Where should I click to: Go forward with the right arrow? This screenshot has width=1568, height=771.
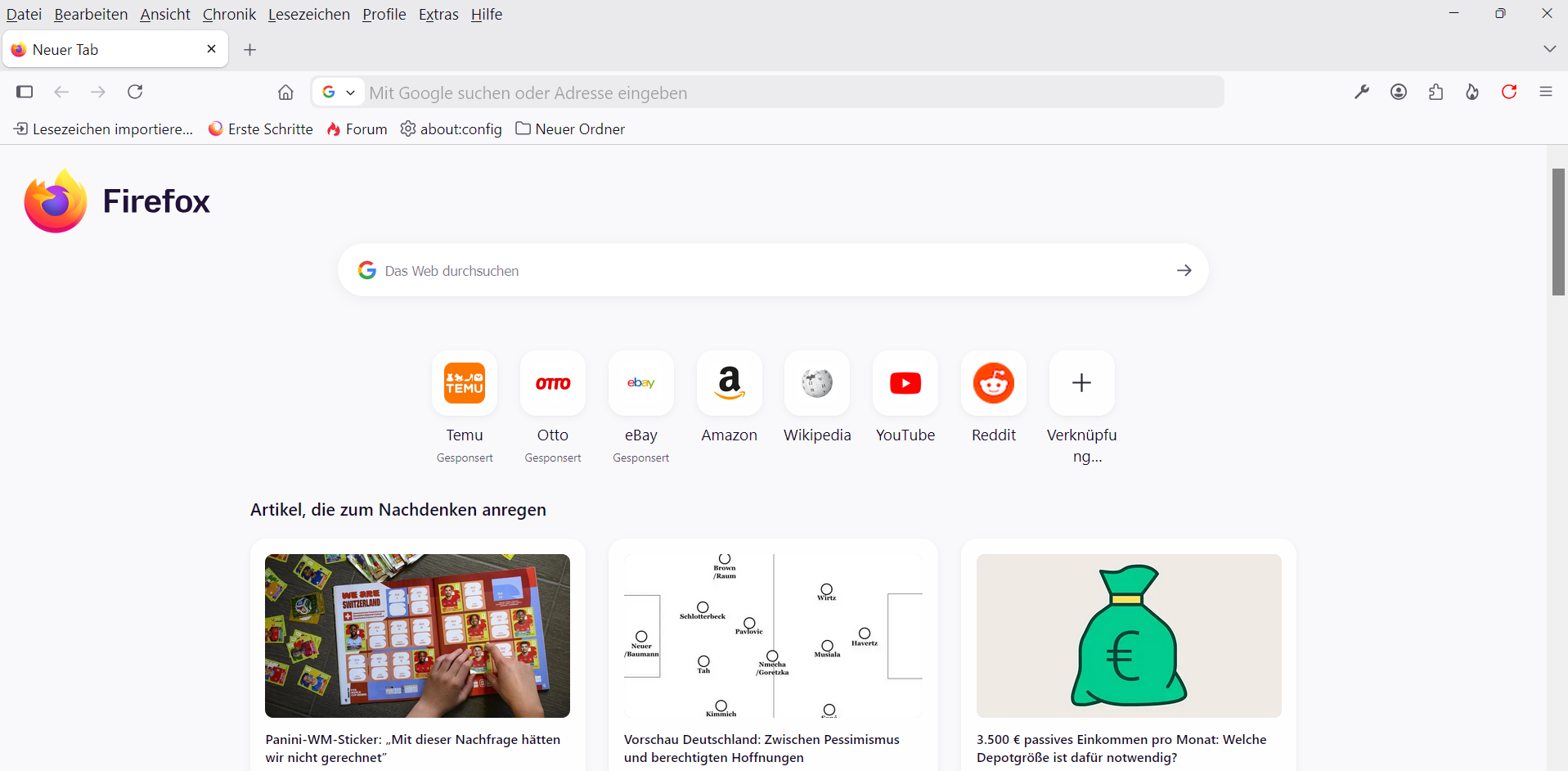pyautogui.click(x=98, y=92)
